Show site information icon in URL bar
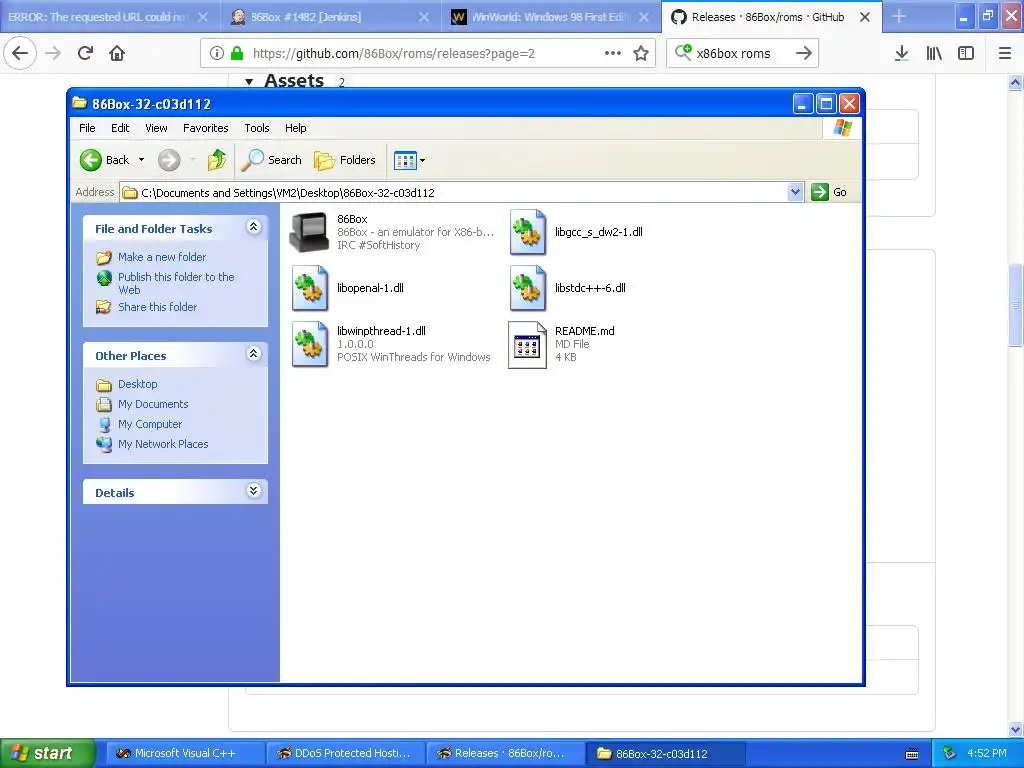Viewport: 1024px width, 768px height. [x=217, y=54]
